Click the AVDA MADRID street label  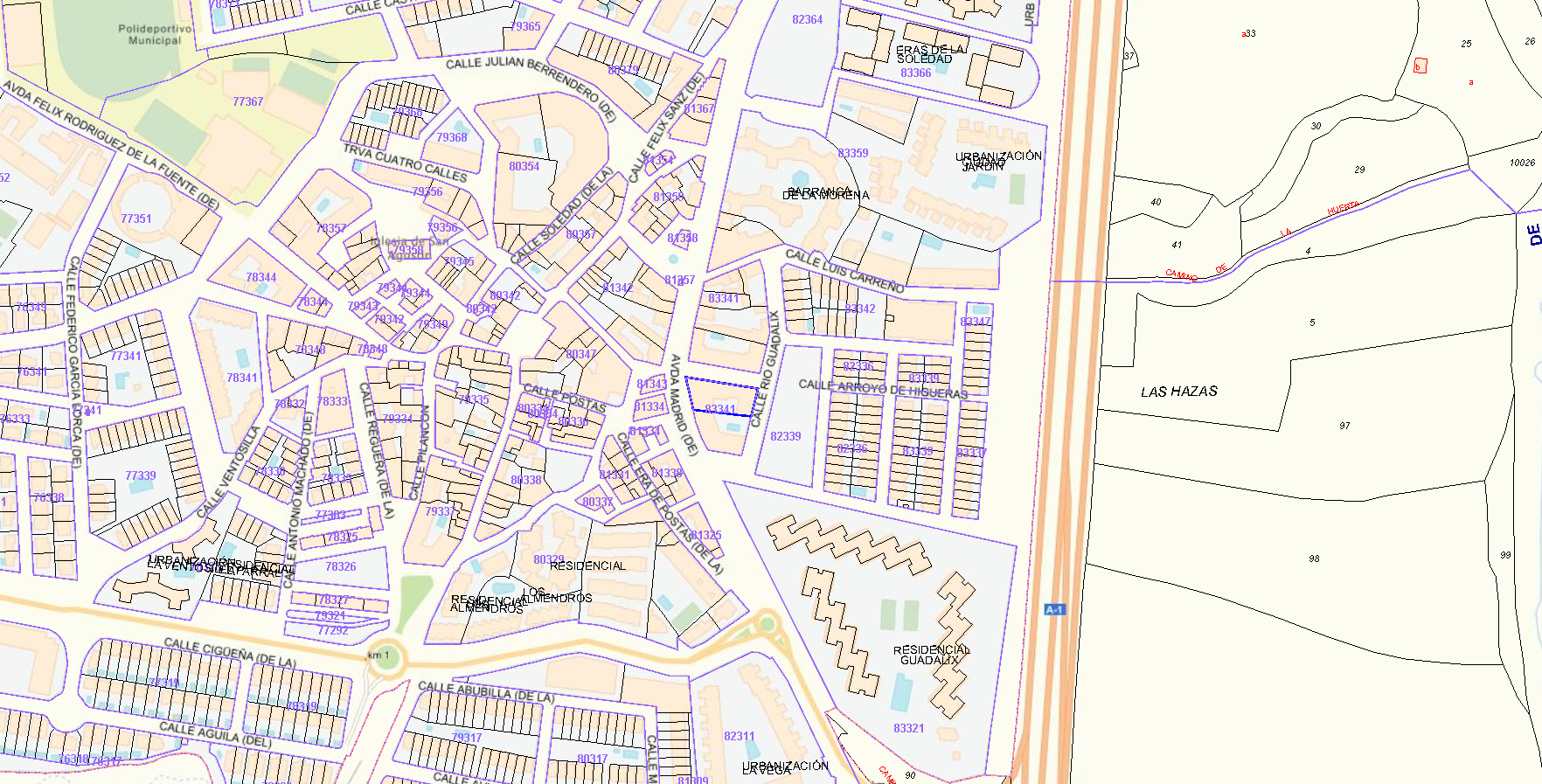683,404
